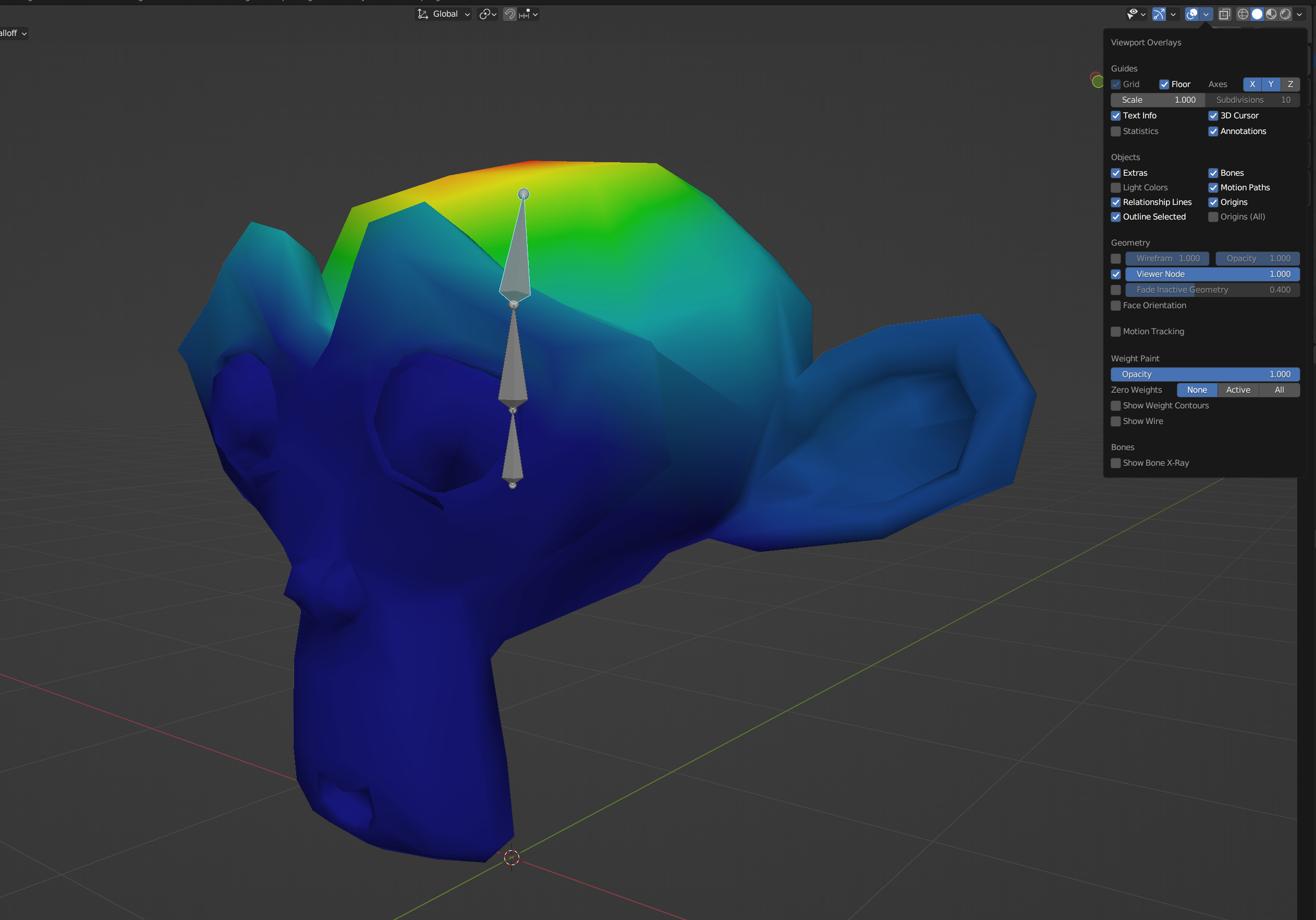Switch to rendered viewport shading
The image size is (1316, 920).
coord(1286,14)
